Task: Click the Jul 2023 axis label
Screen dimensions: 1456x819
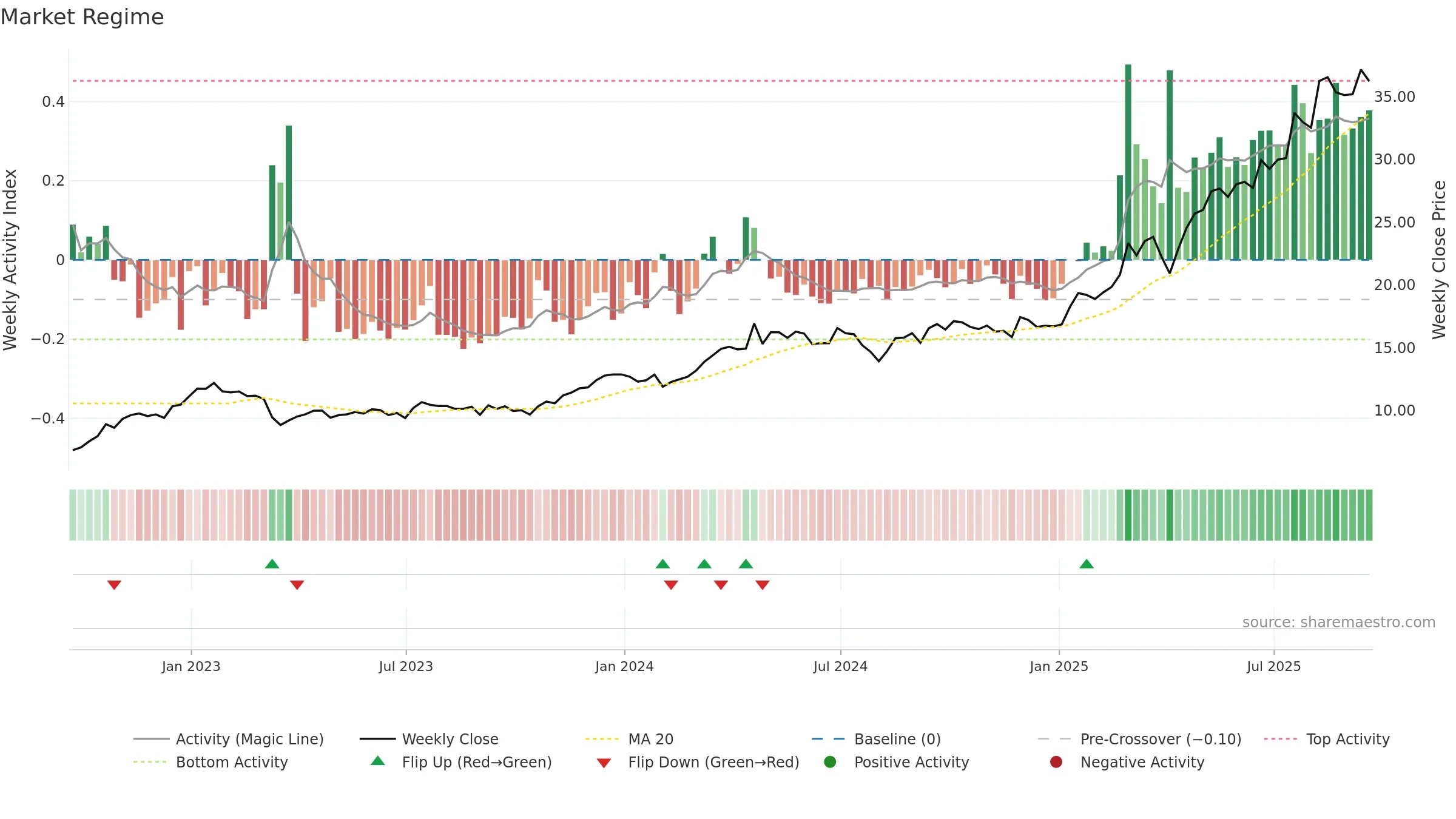Action: click(406, 667)
